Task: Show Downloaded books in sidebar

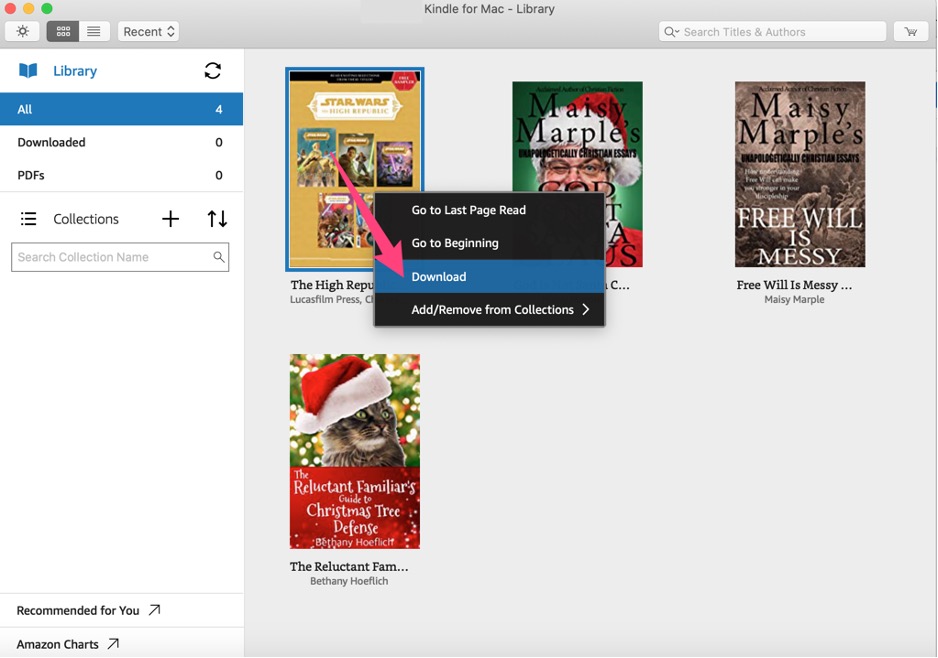Action: (121, 142)
